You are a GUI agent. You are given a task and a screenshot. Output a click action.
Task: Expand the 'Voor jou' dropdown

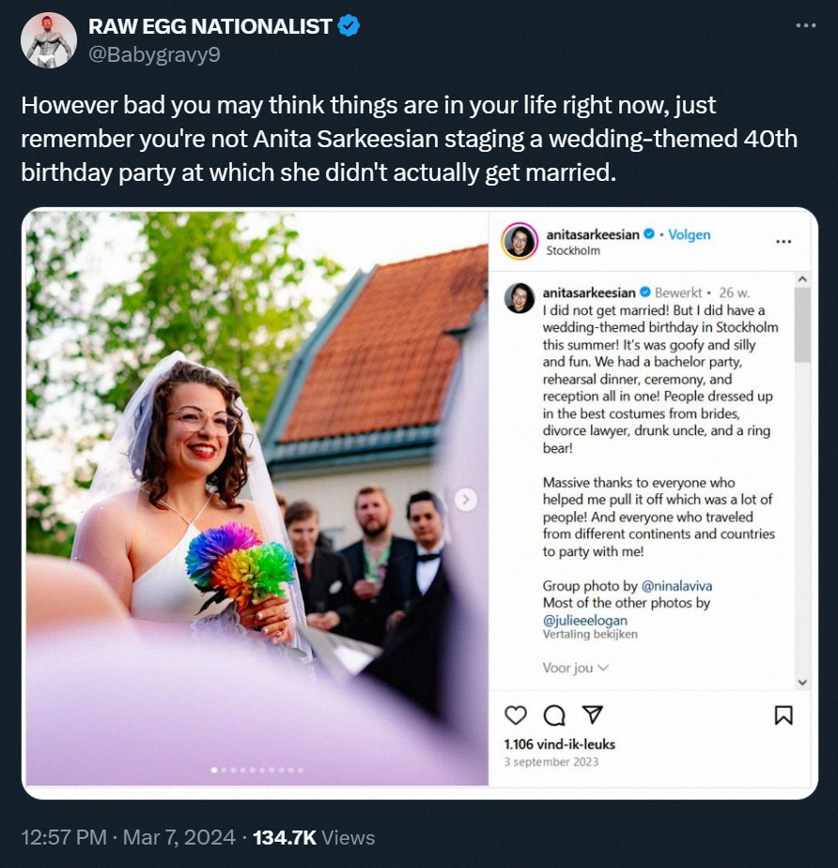575,667
